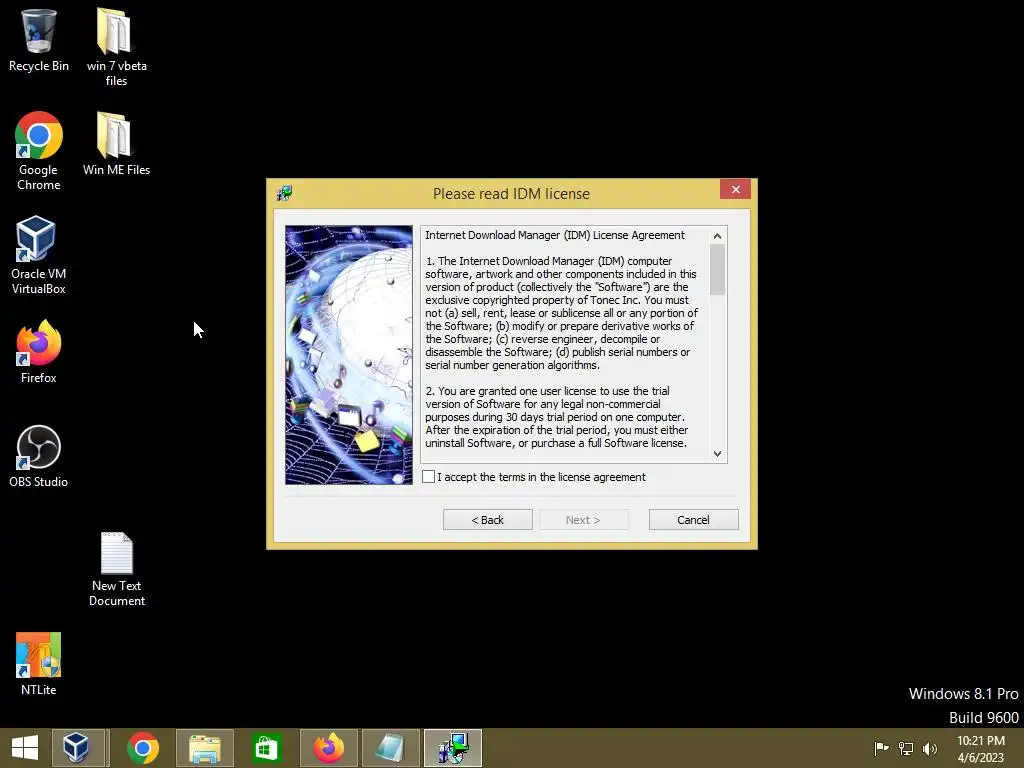The image size is (1024, 768).
Task: Click the dialog title 'Please read IDM license'
Action: click(511, 194)
